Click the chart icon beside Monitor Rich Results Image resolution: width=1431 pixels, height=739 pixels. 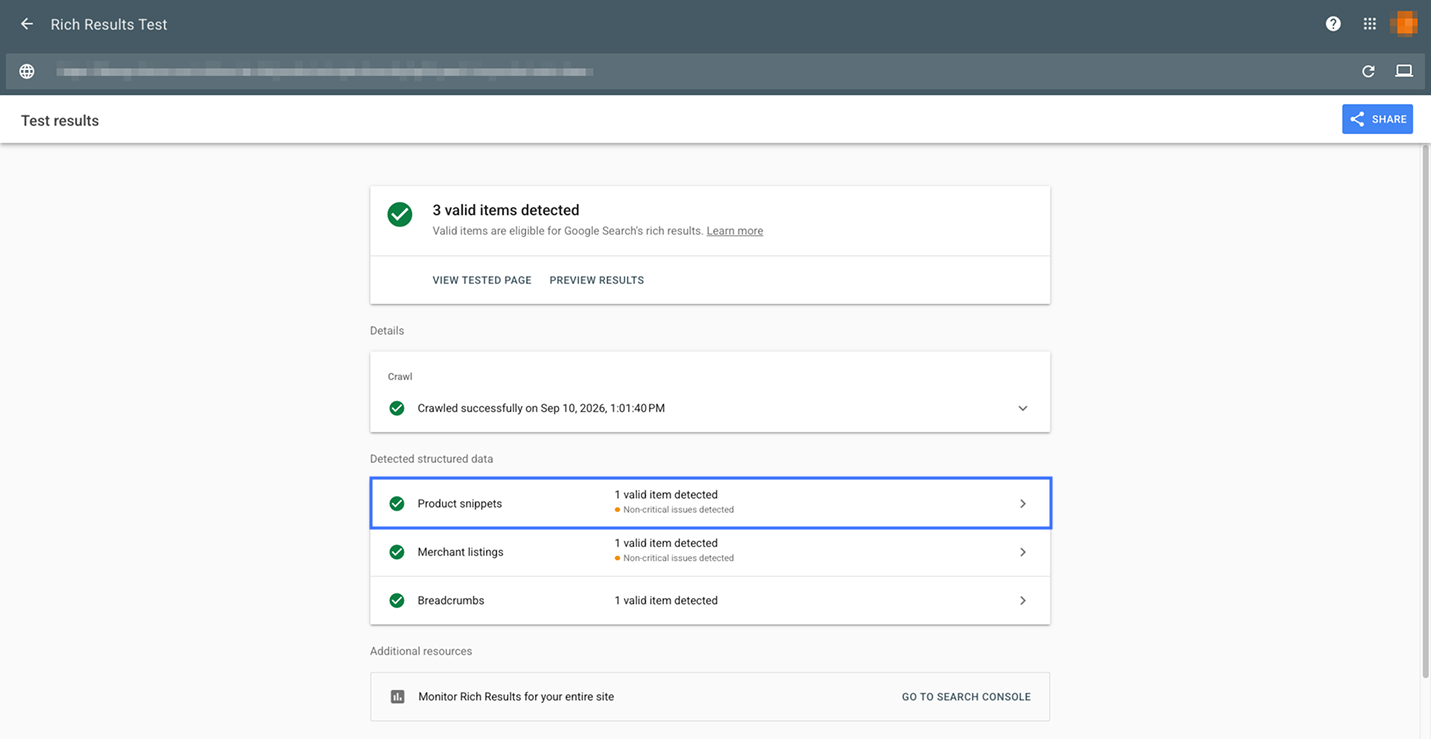[x=398, y=697]
